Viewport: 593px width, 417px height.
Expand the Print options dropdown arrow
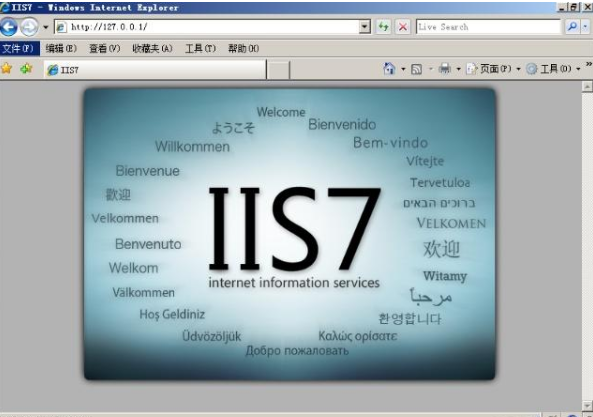click(458, 69)
